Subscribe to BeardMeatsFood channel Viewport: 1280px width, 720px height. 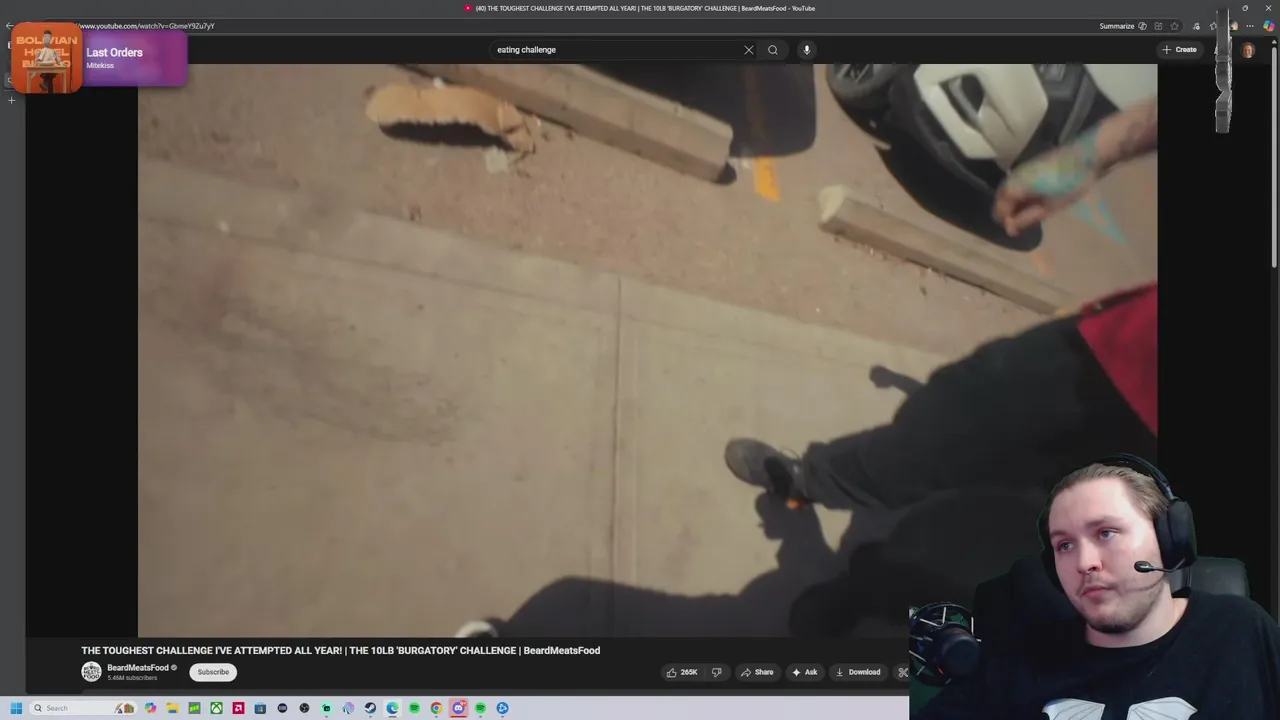point(213,672)
